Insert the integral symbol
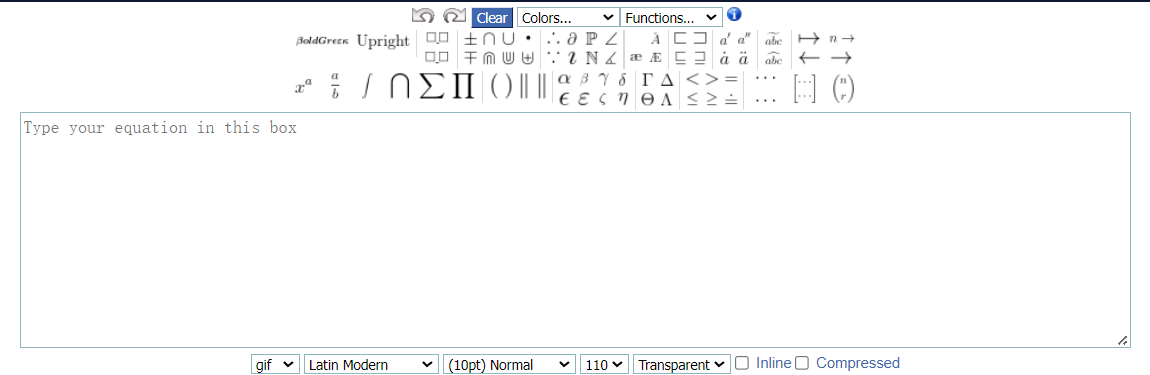This screenshot has height=375, width=1150. point(367,86)
